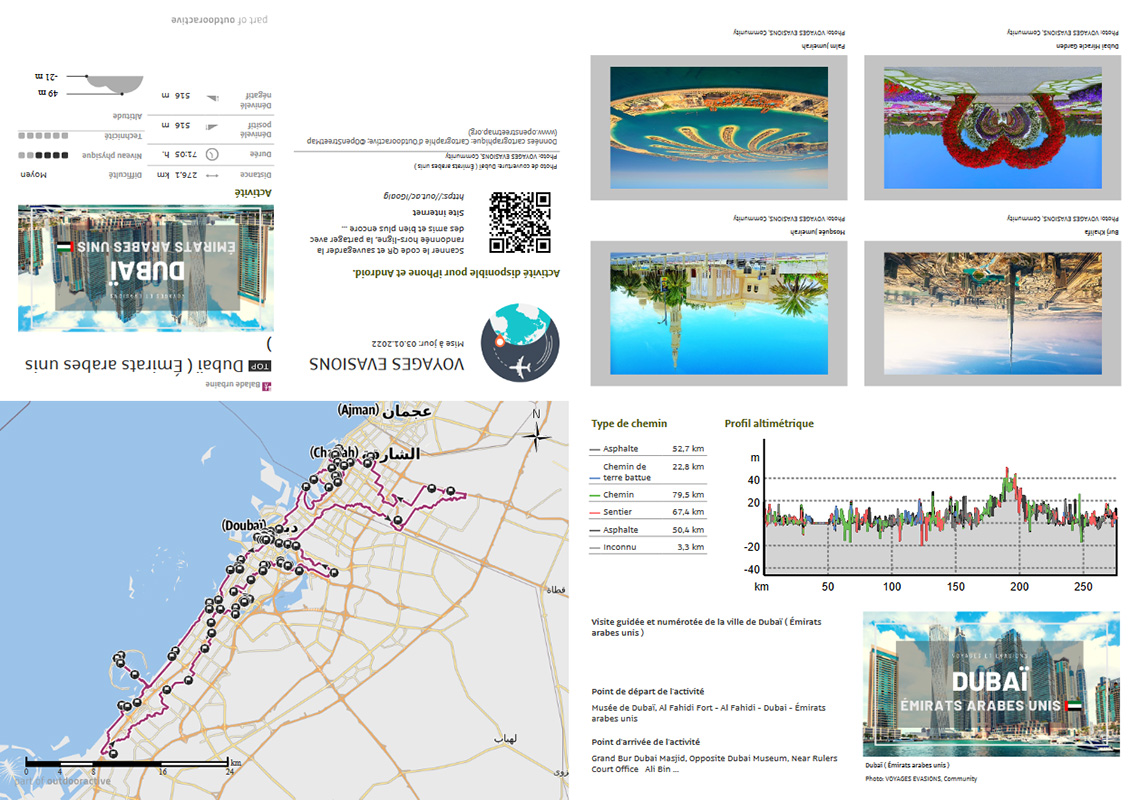Screen dimensions: 1140x800
Task: Select the '516 m' value beside Dénivelé négatif
Action: coord(176,96)
